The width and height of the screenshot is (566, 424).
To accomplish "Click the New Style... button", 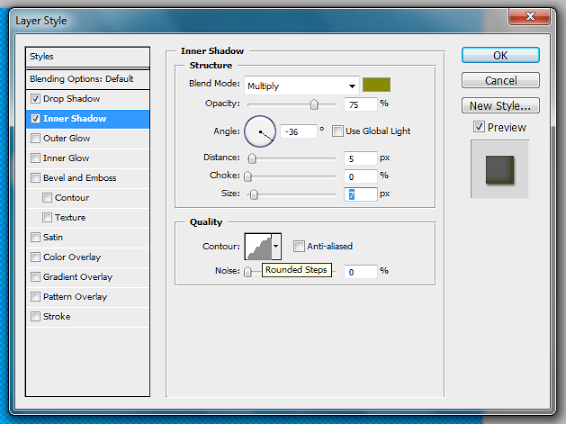I will (x=501, y=106).
